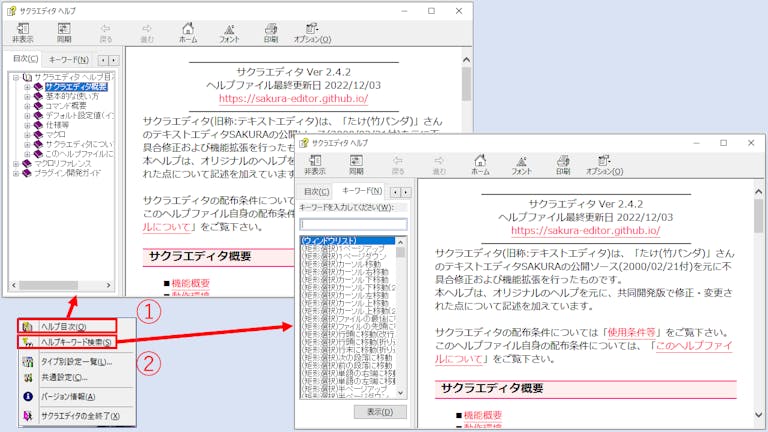Click 非表示 icon in back help window
This screenshot has height=432, width=768.
23,33
